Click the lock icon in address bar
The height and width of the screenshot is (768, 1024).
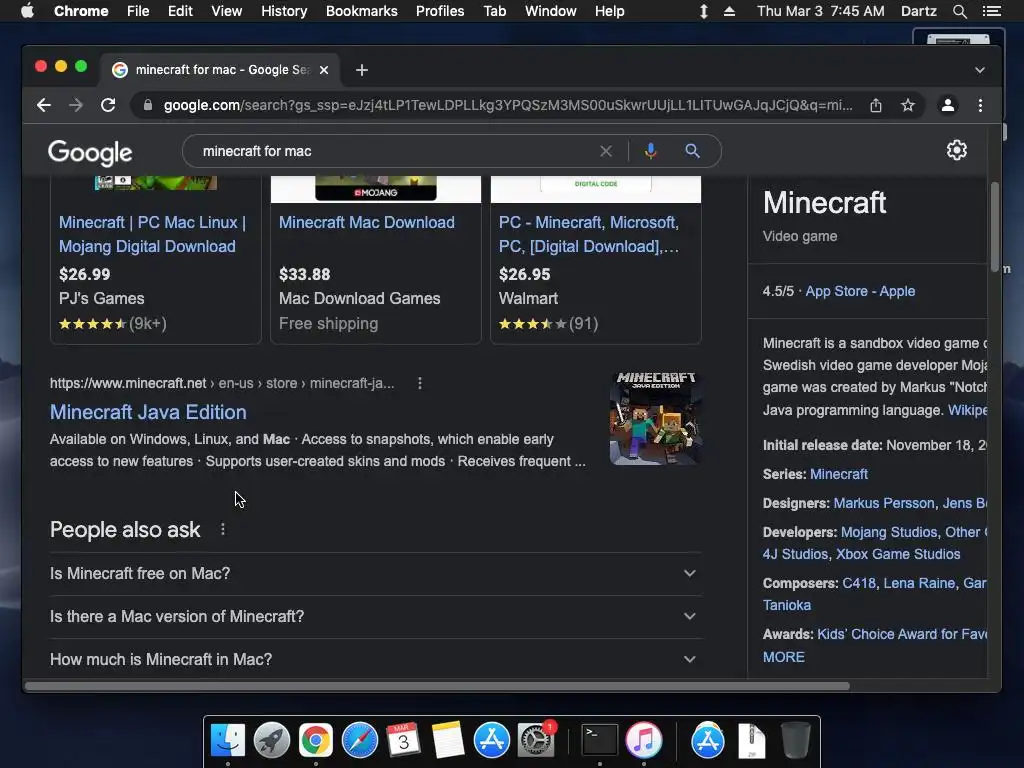pyautogui.click(x=148, y=105)
